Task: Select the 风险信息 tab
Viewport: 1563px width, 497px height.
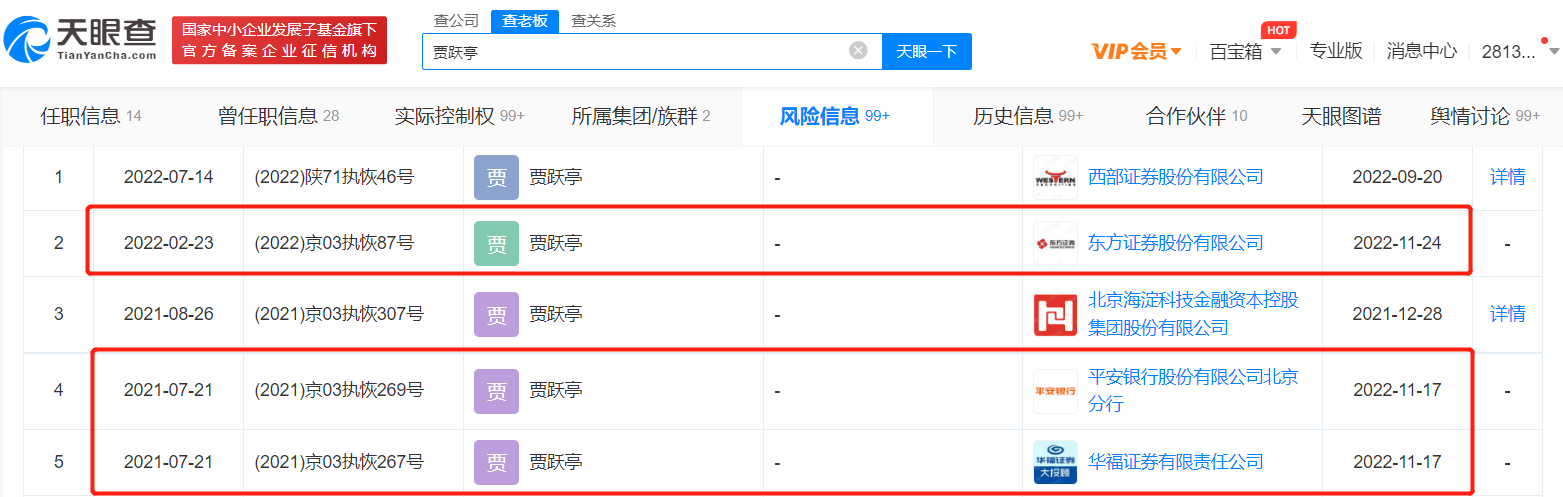Action: pyautogui.click(x=835, y=116)
